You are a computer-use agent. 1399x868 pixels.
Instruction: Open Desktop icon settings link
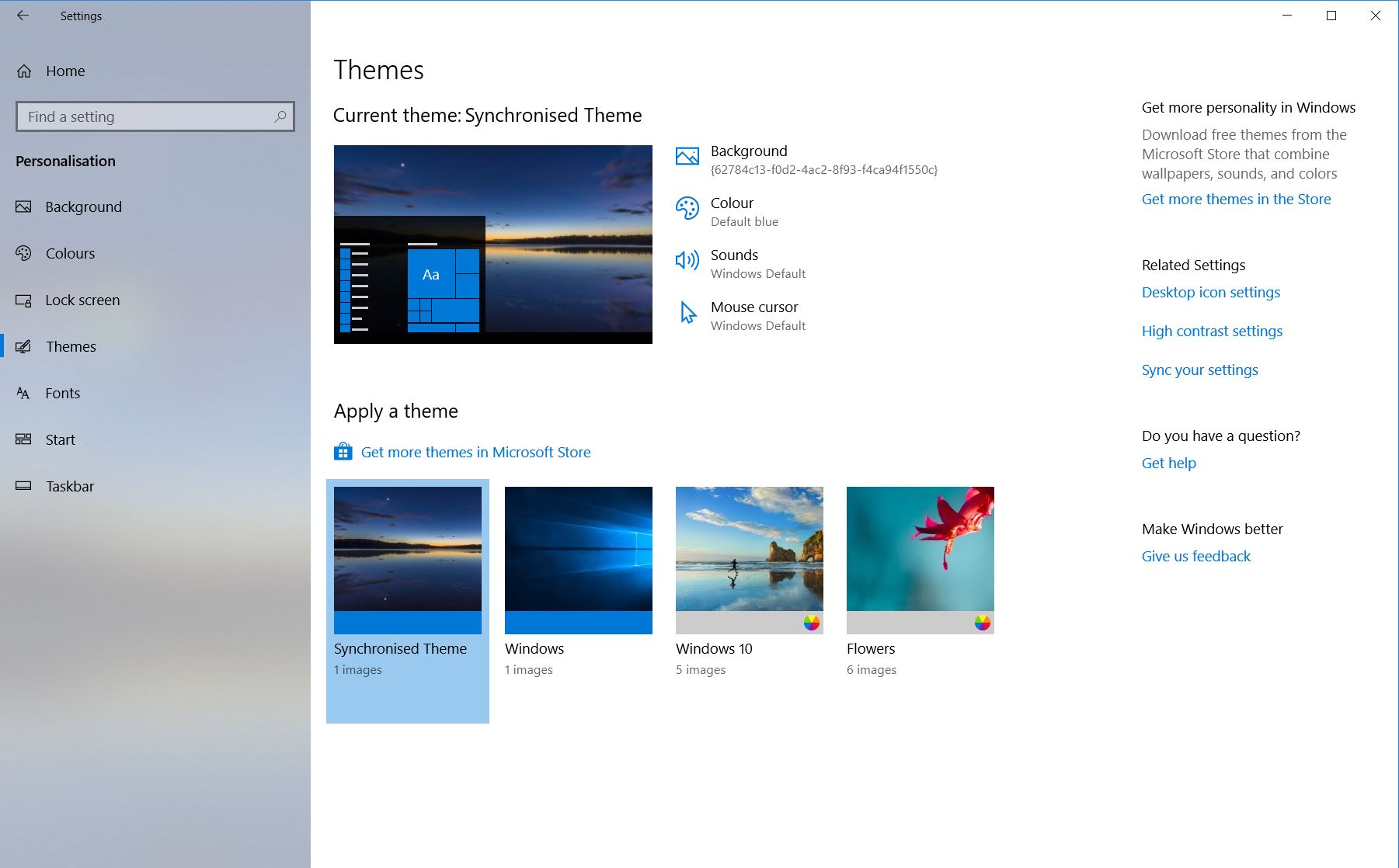(1210, 292)
